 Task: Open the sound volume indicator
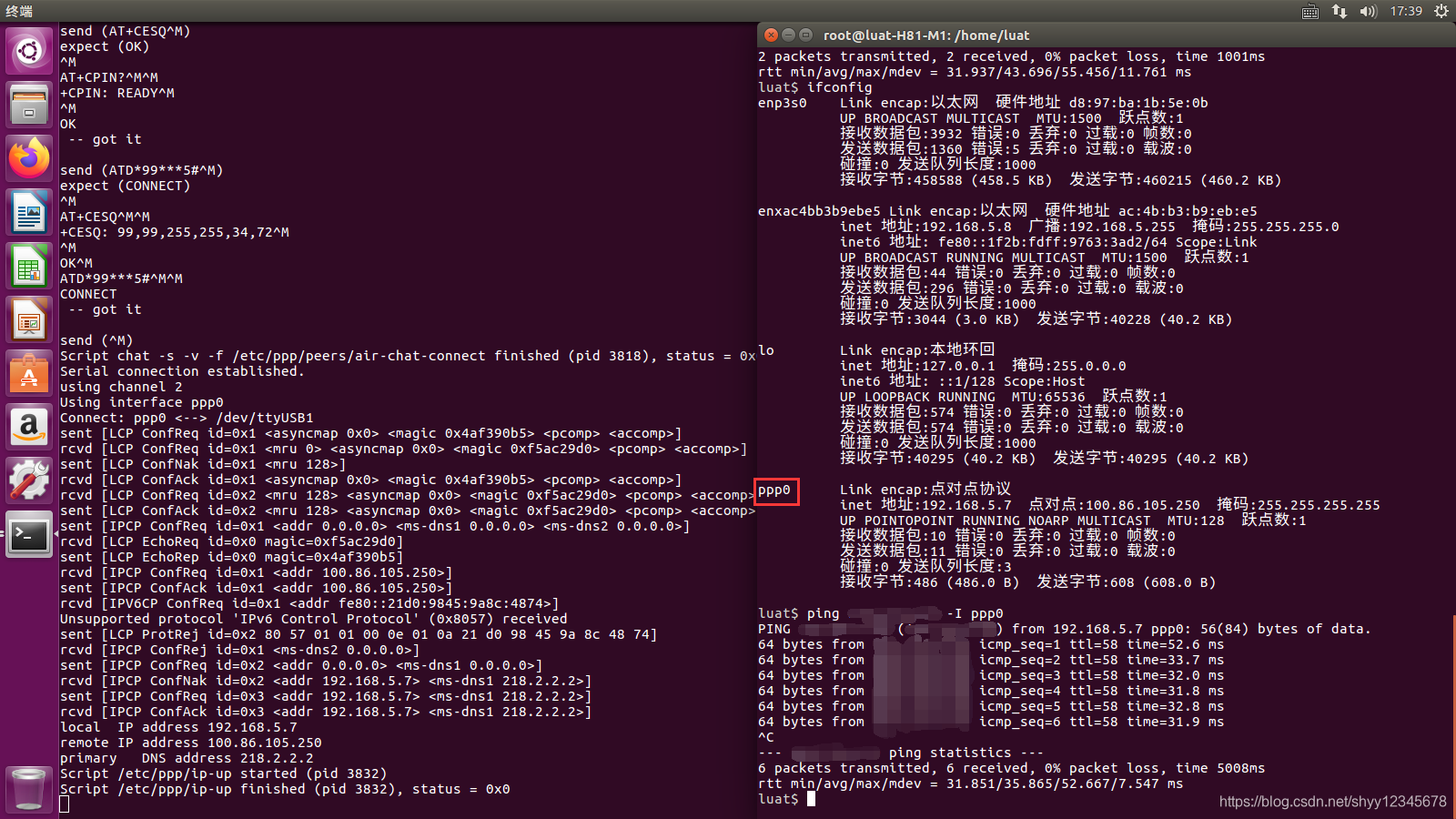[x=1369, y=11]
